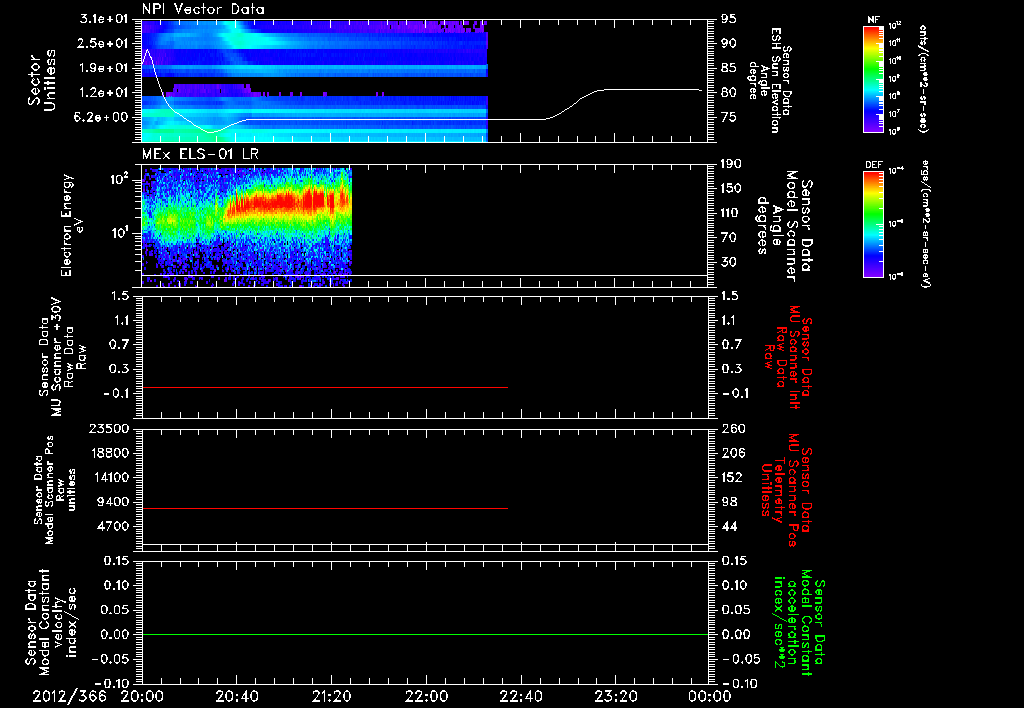Screen dimensions: 1024x708
Task: Click the "Model Scanner Pos Raw unitless" axis label
Action: pyautogui.click(x=54, y=490)
